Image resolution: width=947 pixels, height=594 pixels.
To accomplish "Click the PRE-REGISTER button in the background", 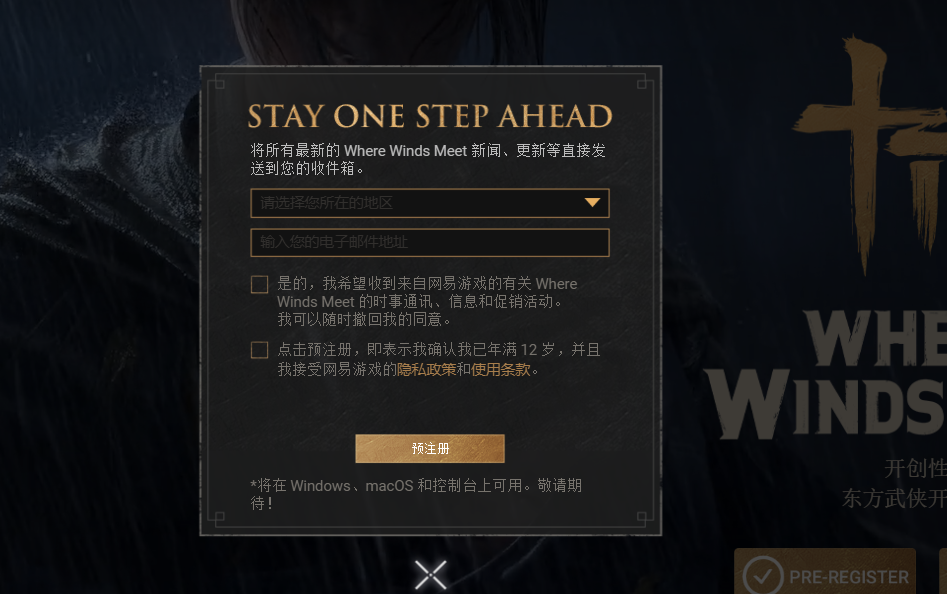I will click(x=825, y=572).
